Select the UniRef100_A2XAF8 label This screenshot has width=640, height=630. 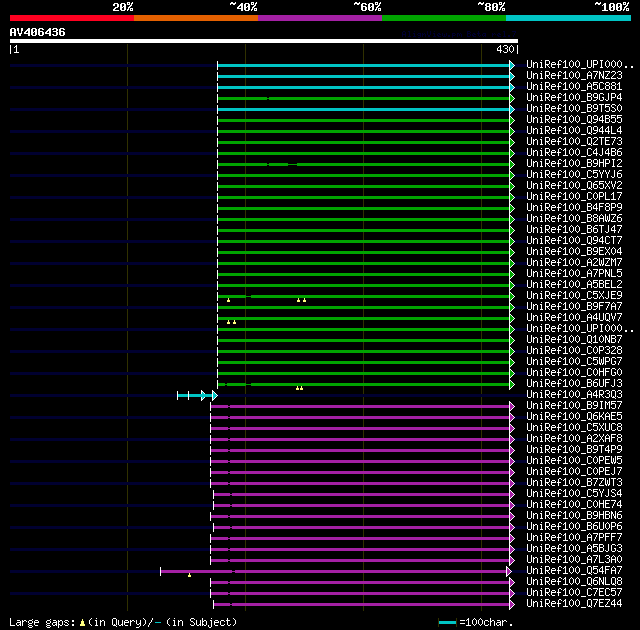pos(574,439)
